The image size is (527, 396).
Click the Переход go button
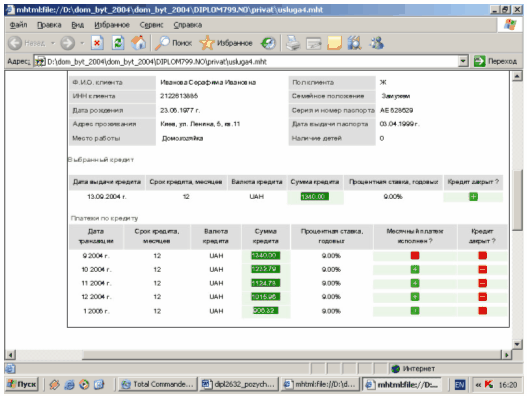pyautogui.click(x=495, y=61)
